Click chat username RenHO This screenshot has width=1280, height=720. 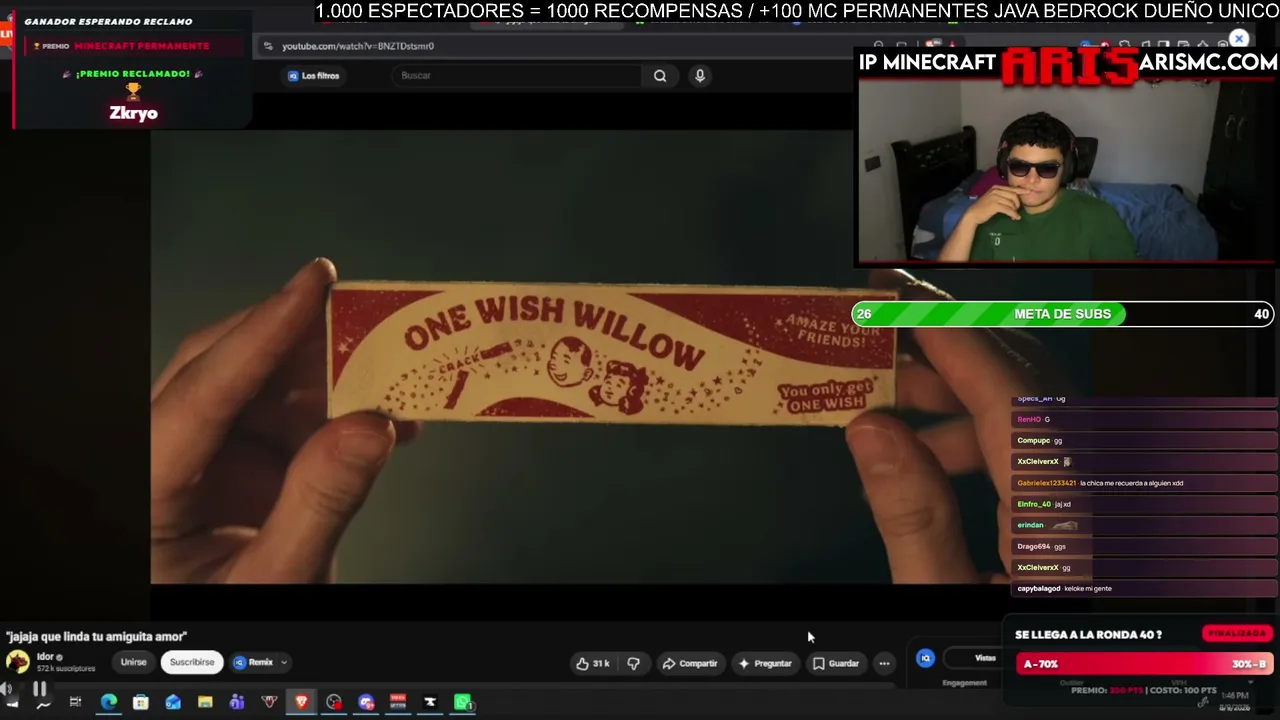point(1029,420)
